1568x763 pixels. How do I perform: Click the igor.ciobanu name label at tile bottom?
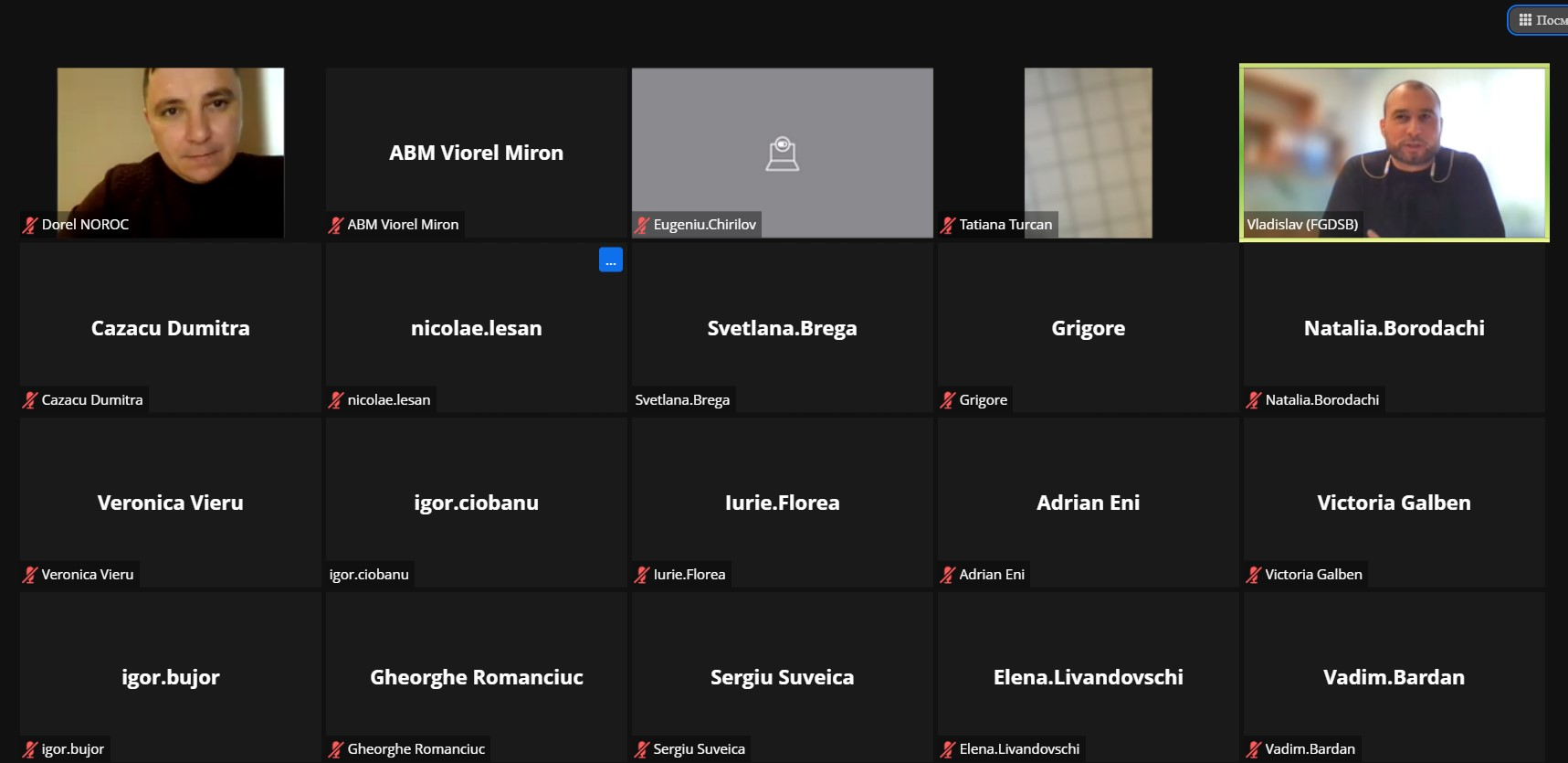tap(369, 575)
